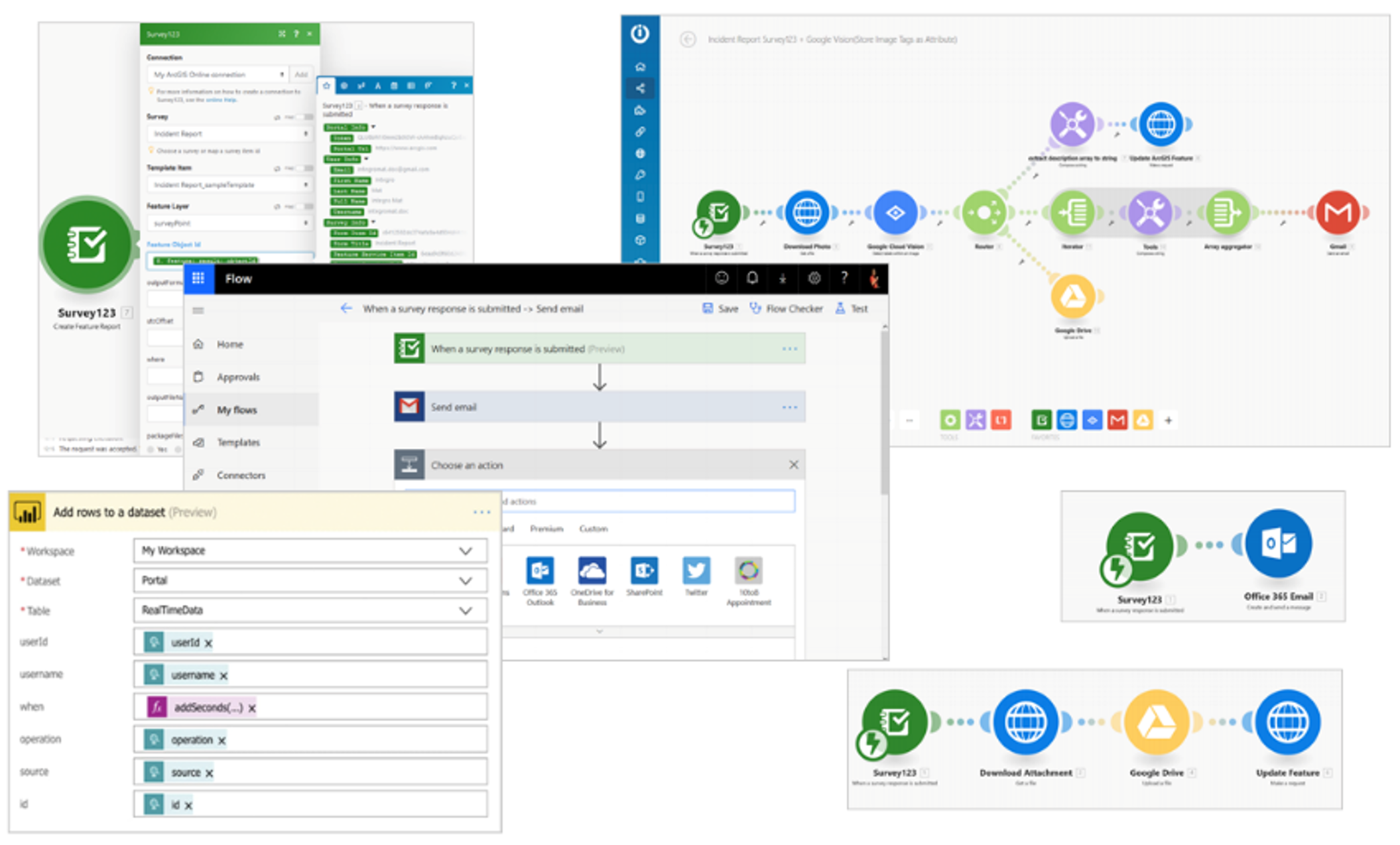1400x845 pixels.
Task: Collapse the Portal Info group arrow
Action: click(x=373, y=127)
